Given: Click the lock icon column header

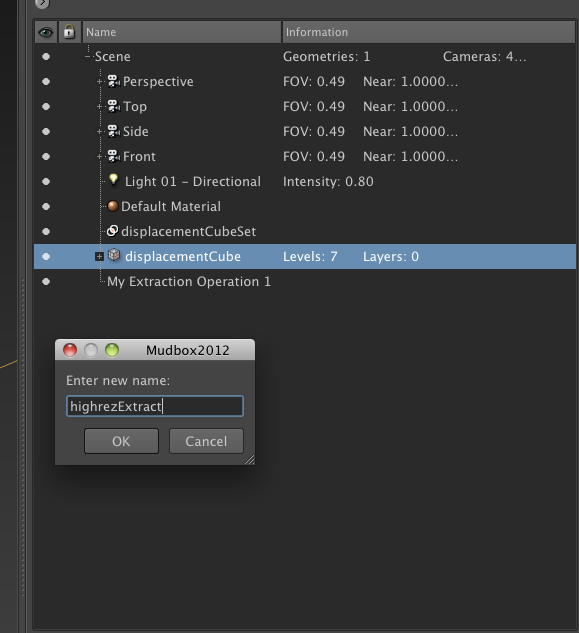Looking at the screenshot, I should [x=69, y=32].
